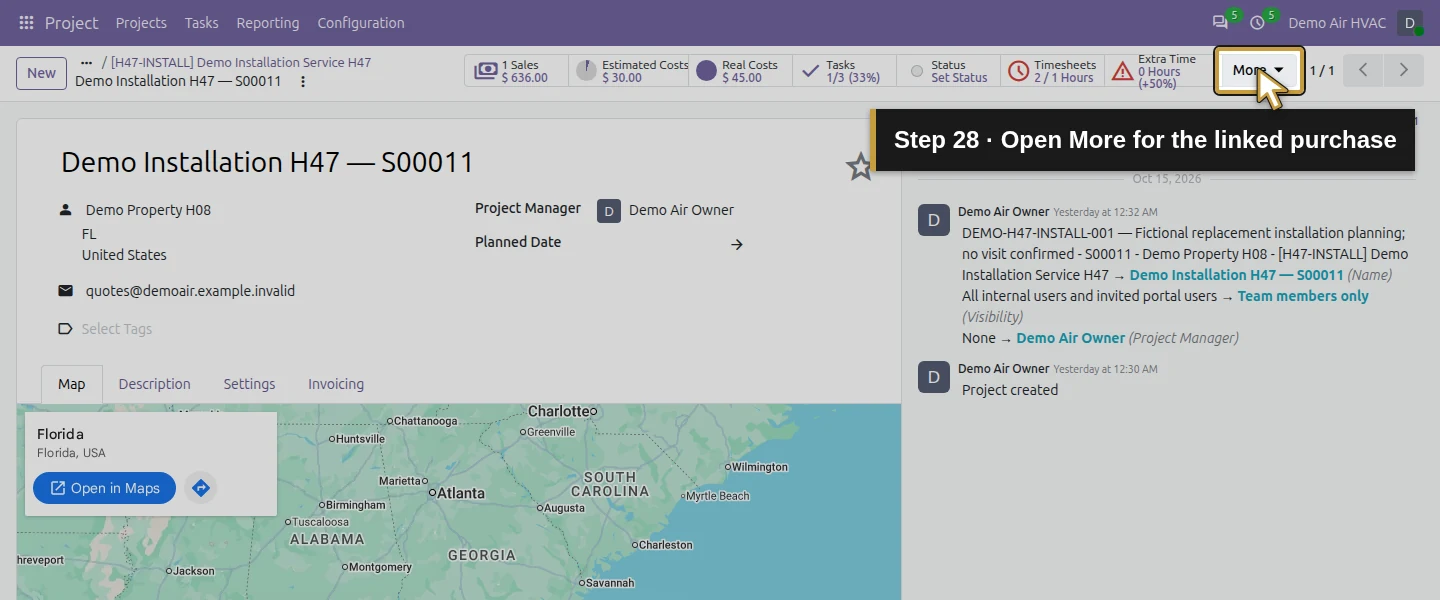Click the tag icon beside Select Tags
Viewport: 1440px width, 600px height.
(66, 329)
